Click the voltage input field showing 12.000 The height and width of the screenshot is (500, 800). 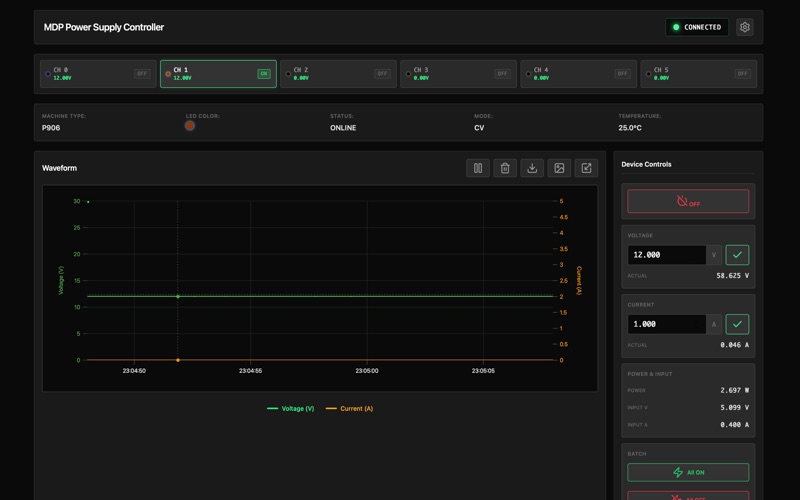pos(666,255)
